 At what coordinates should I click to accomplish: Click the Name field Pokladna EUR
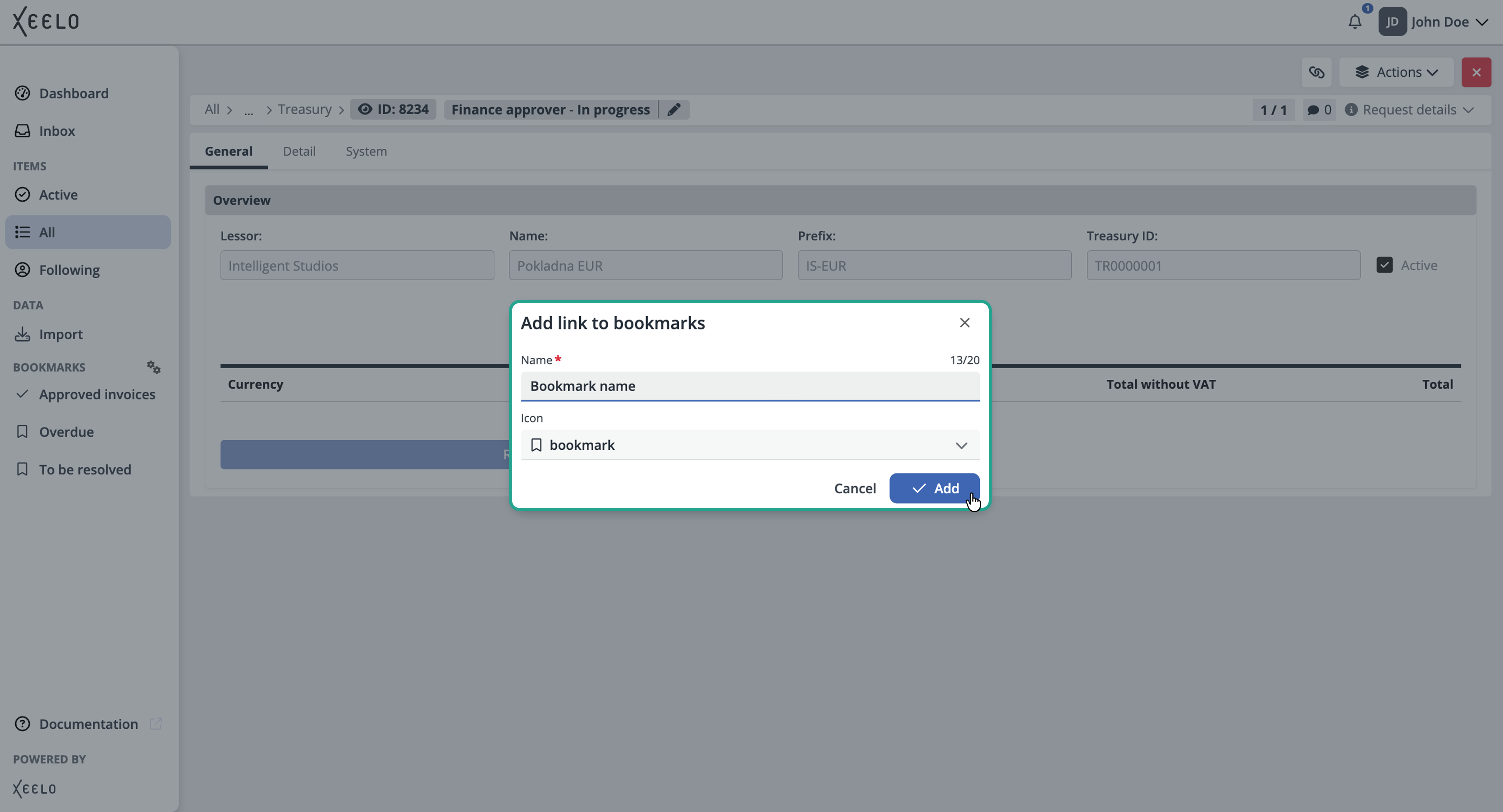[645, 265]
